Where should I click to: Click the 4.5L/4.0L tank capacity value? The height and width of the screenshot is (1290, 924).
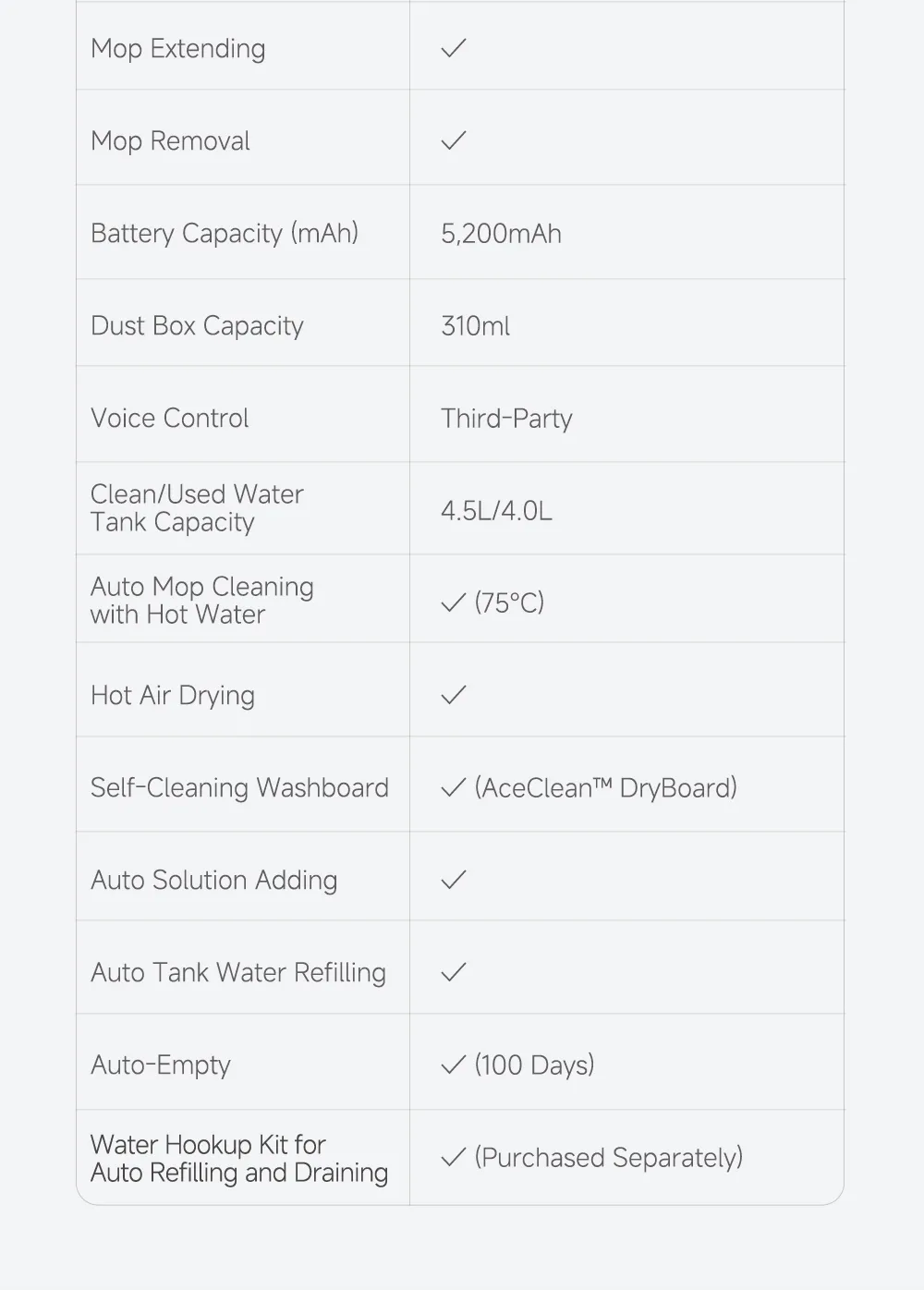coord(496,511)
